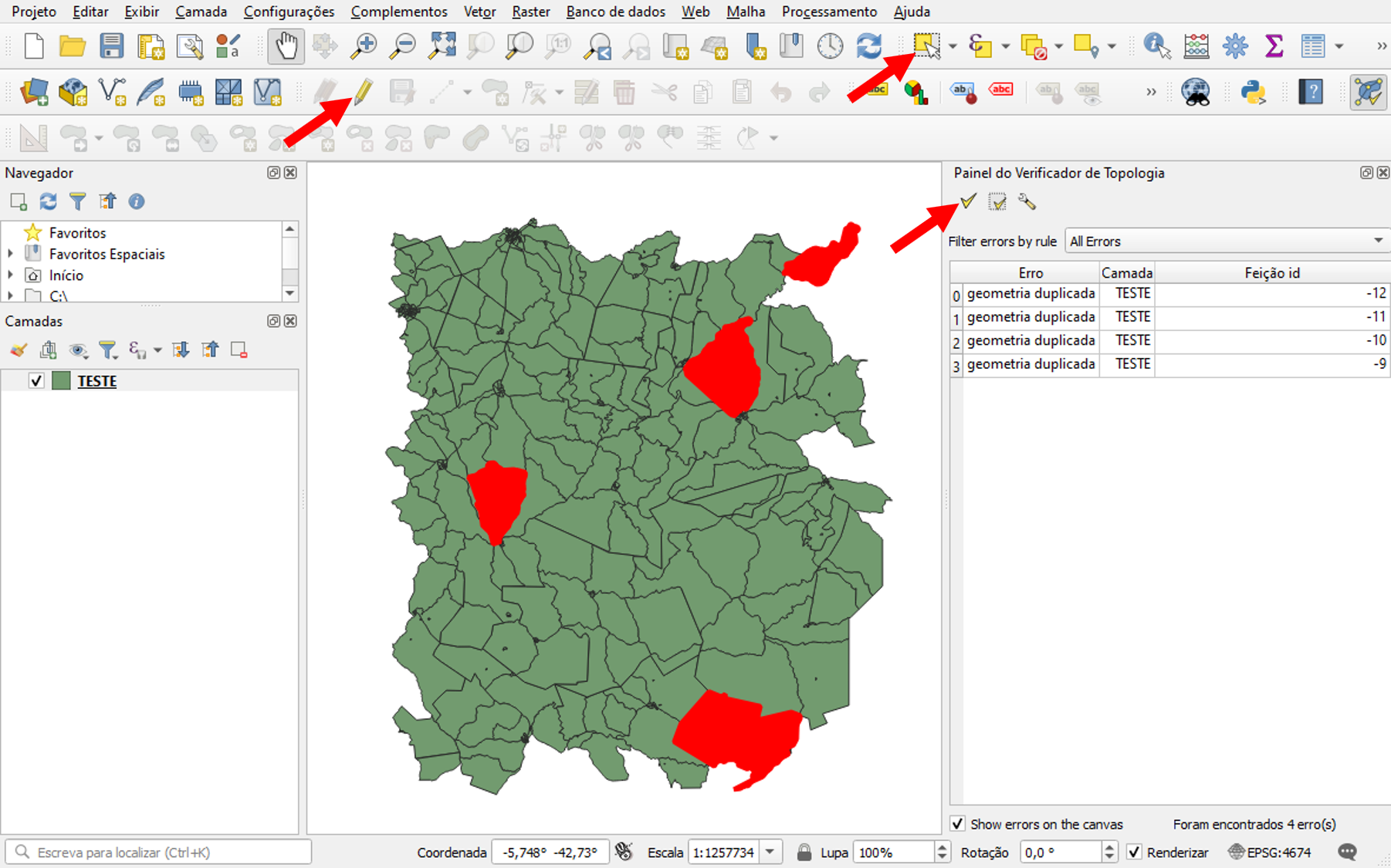This screenshot has width=1391, height=868.
Task: Toggle the Renderizar checkbox
Action: 1134,853
